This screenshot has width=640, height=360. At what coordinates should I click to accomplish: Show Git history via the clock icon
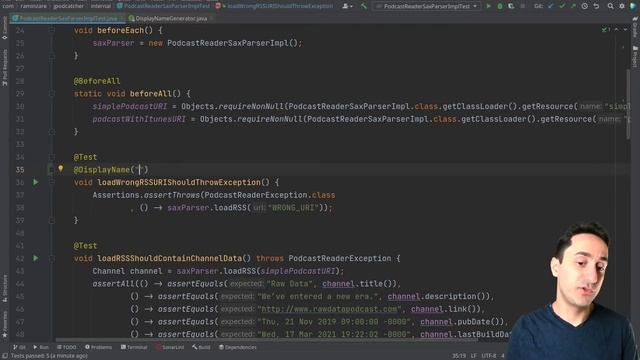tap(584, 6)
